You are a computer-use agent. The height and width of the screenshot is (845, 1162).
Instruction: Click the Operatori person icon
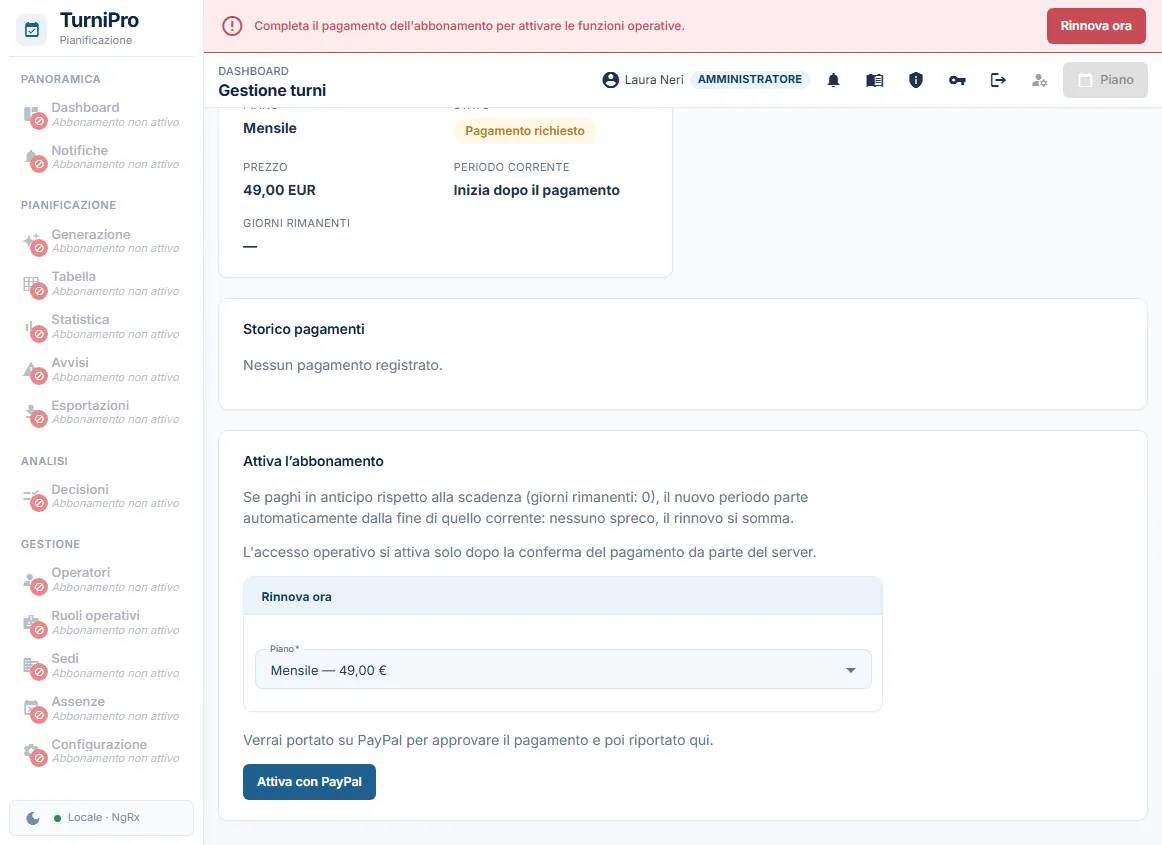coord(31,580)
